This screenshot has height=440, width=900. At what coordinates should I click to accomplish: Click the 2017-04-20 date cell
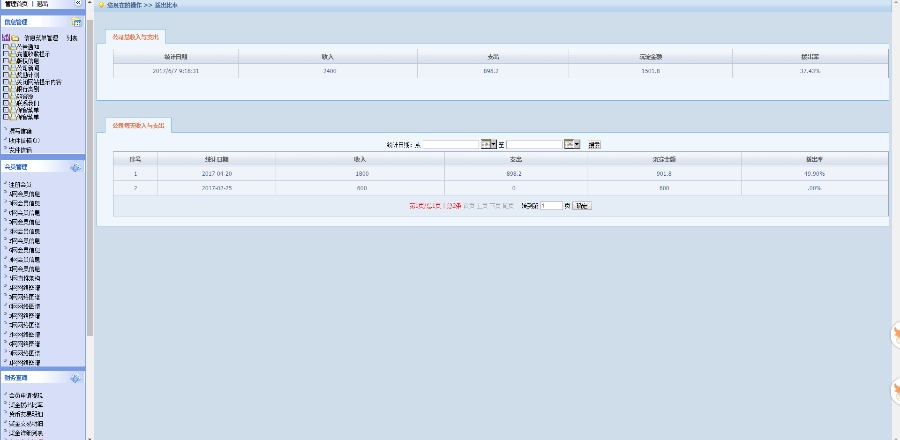click(216, 173)
